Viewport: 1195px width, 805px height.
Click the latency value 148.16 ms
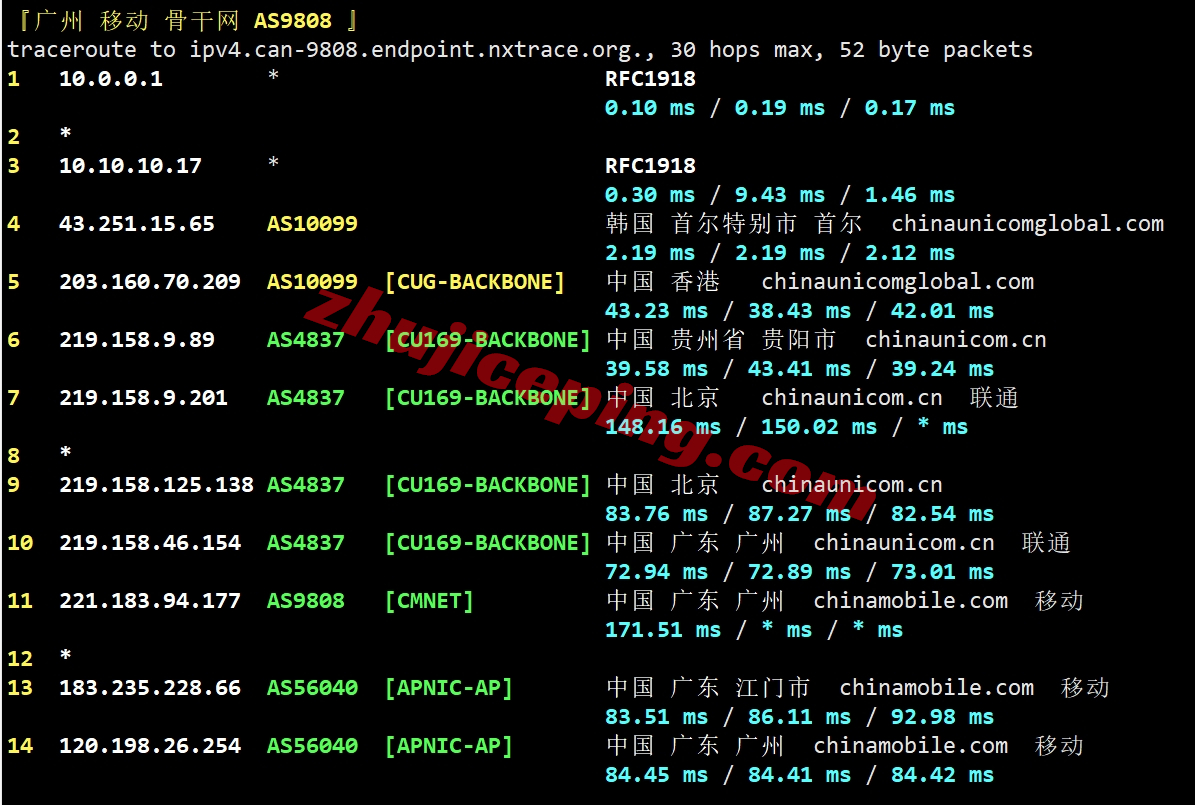(663, 427)
